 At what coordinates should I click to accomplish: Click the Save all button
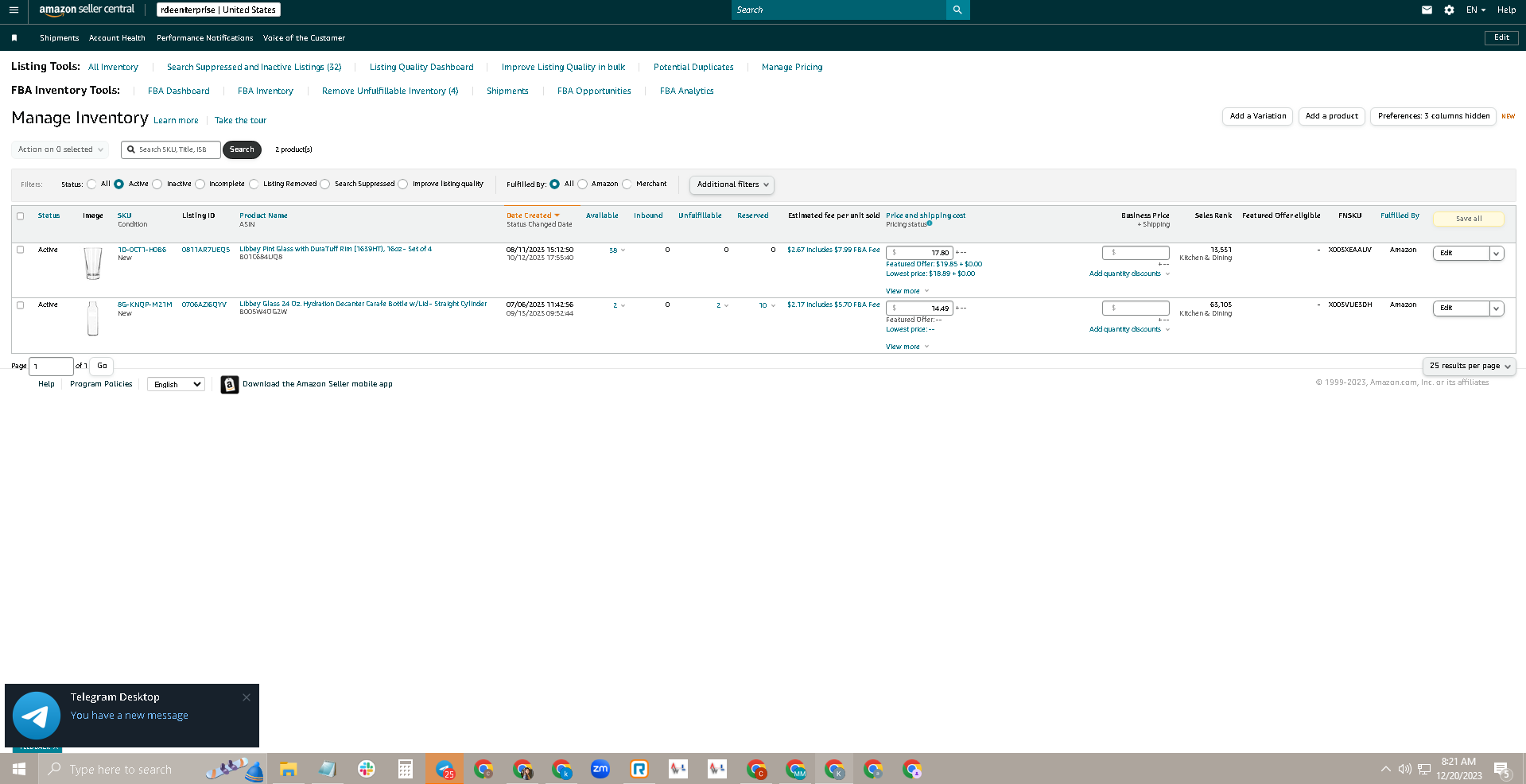[1468, 219]
